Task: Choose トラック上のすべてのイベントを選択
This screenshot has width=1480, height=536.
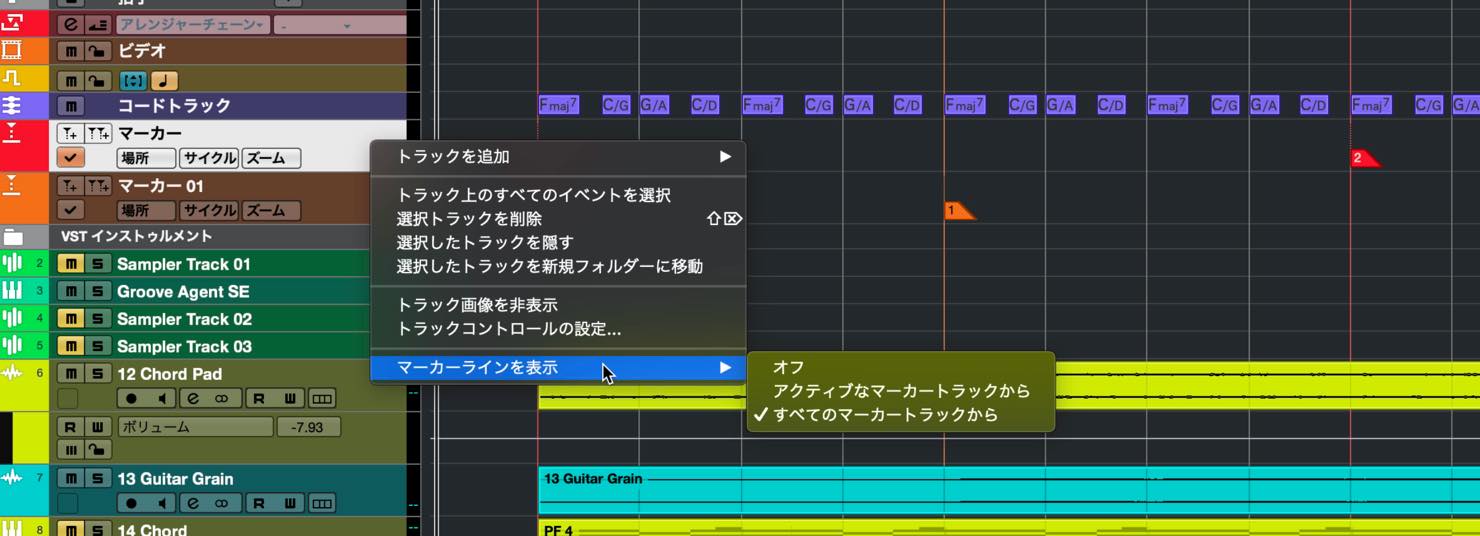Action: click(x=558, y=195)
